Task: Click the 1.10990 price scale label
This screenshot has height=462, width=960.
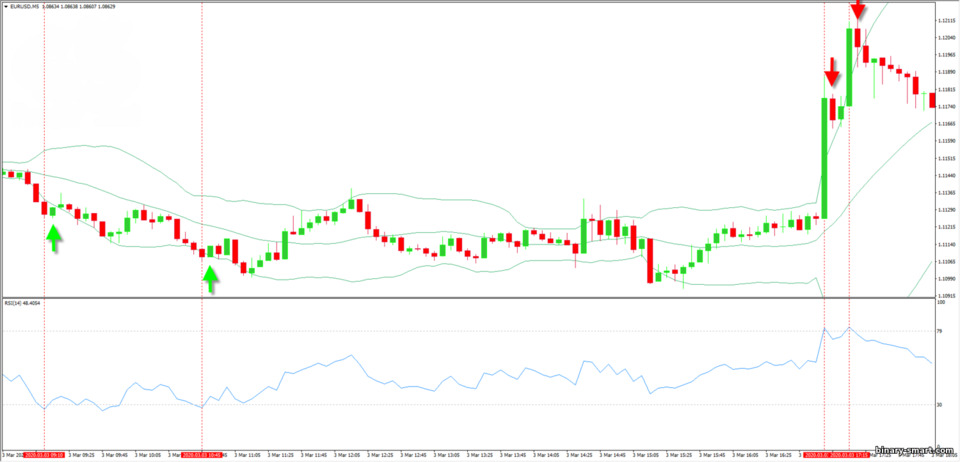Action: [946, 279]
